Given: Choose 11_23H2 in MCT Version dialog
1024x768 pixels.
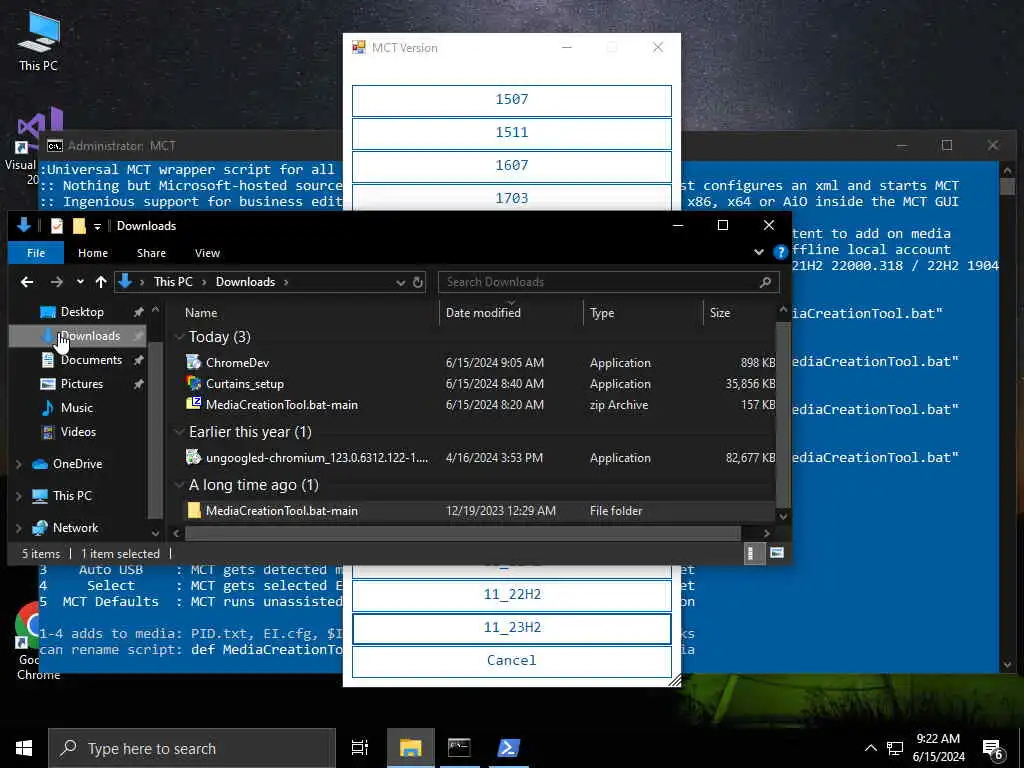Looking at the screenshot, I should coord(511,628).
